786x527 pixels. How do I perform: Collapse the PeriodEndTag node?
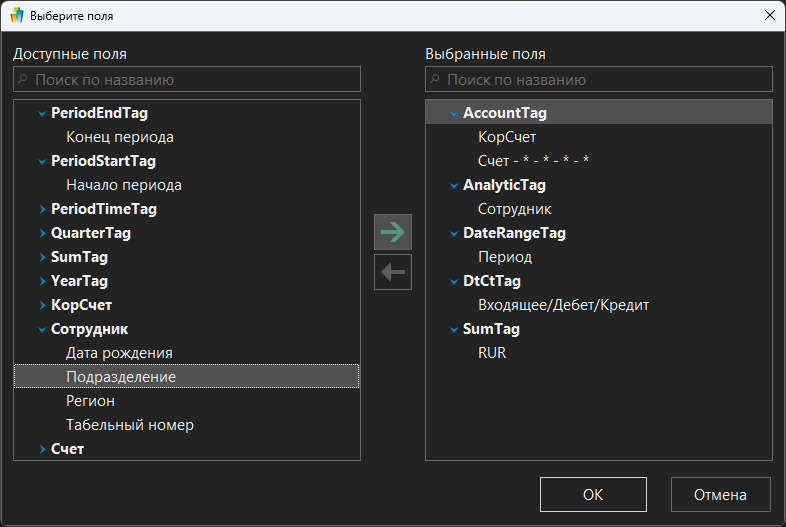(42, 114)
